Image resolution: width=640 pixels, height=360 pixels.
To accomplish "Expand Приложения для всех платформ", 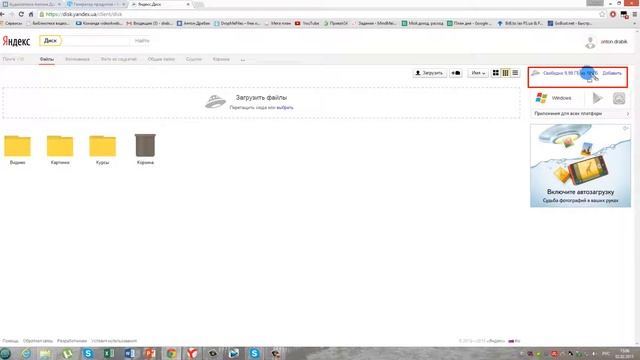I will coord(580,113).
